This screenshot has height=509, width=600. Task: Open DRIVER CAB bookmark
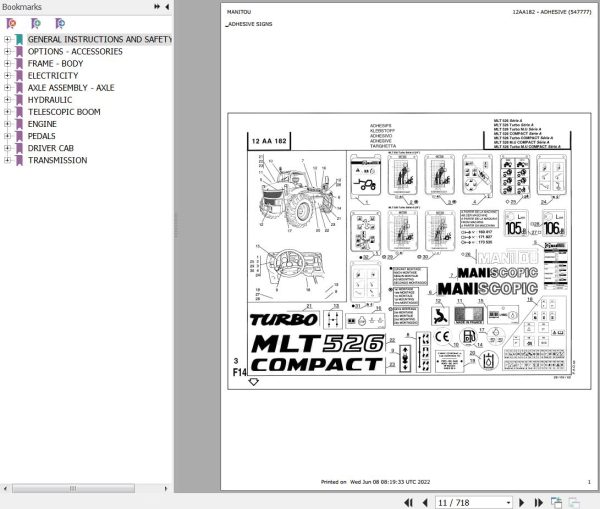pyautogui.click(x=51, y=148)
